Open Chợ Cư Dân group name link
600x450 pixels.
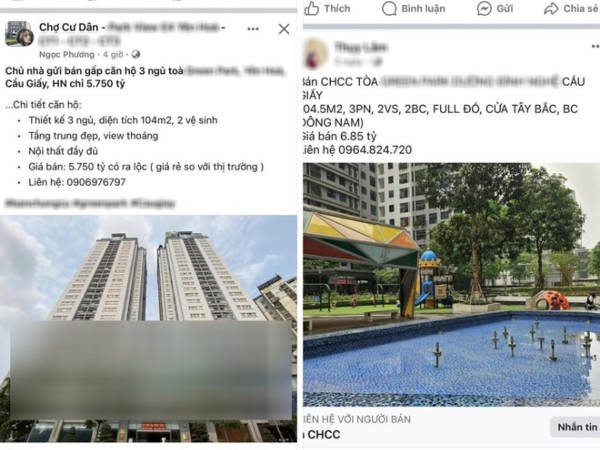click(x=69, y=27)
